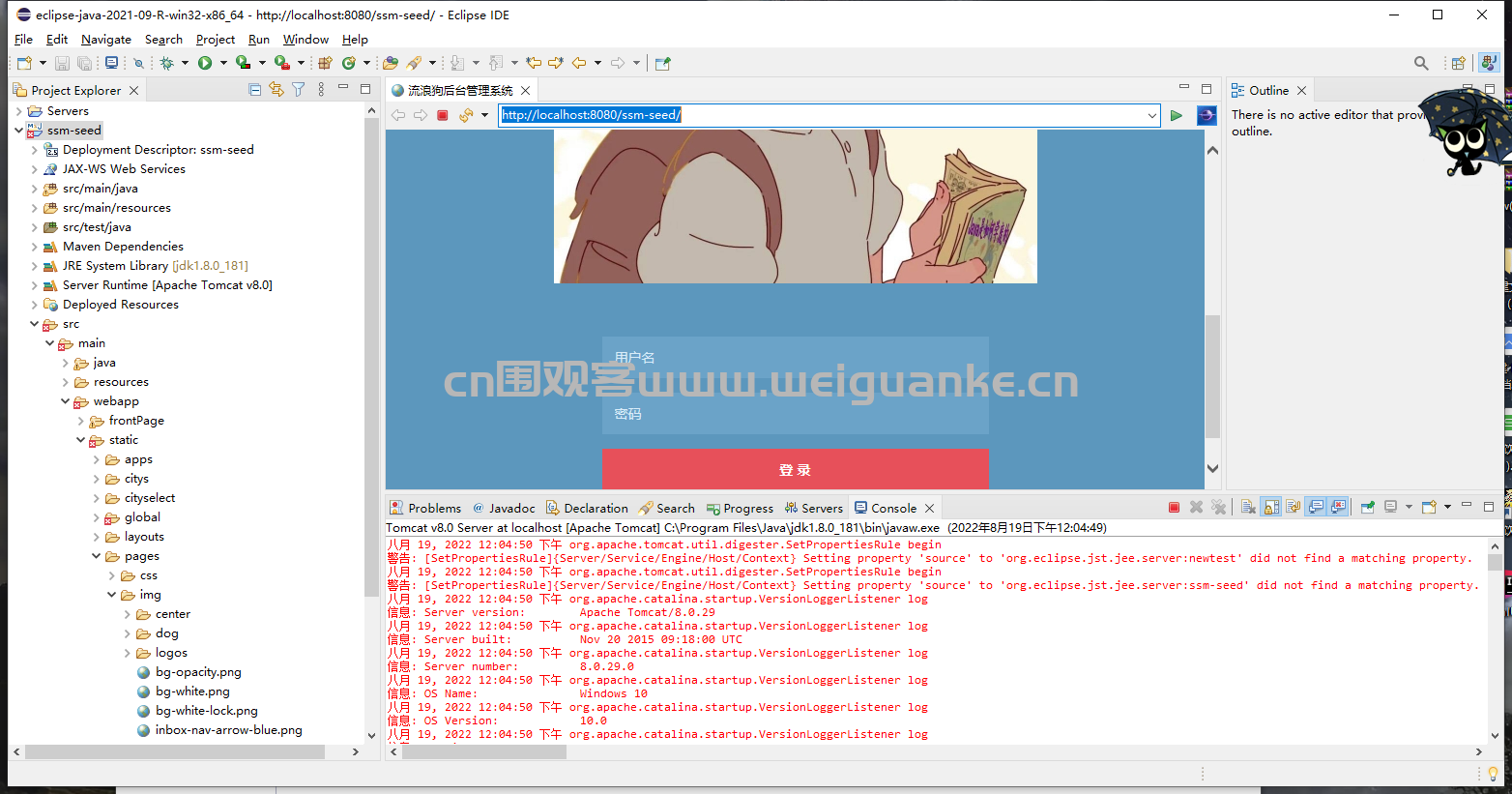Open the Navigate menu

click(105, 40)
